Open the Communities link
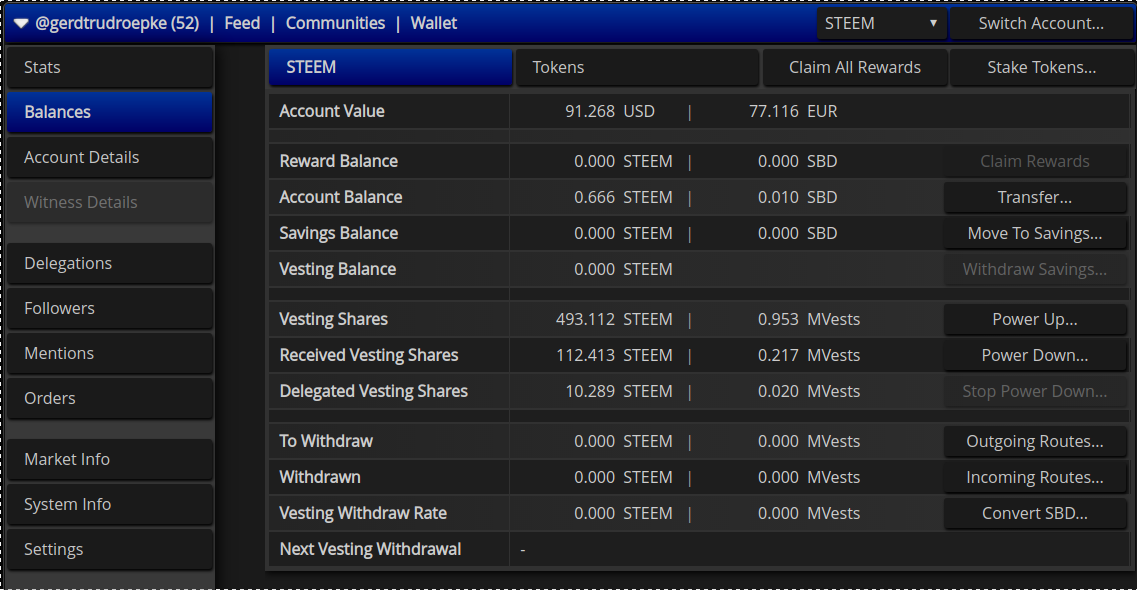 pyautogui.click(x=335, y=23)
